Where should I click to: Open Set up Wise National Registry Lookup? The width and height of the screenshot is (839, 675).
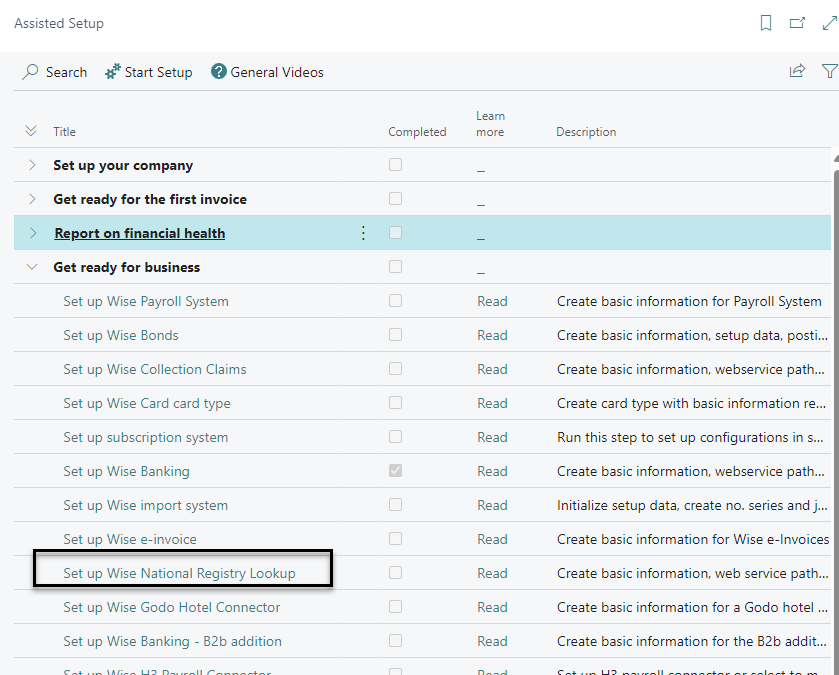pos(179,573)
